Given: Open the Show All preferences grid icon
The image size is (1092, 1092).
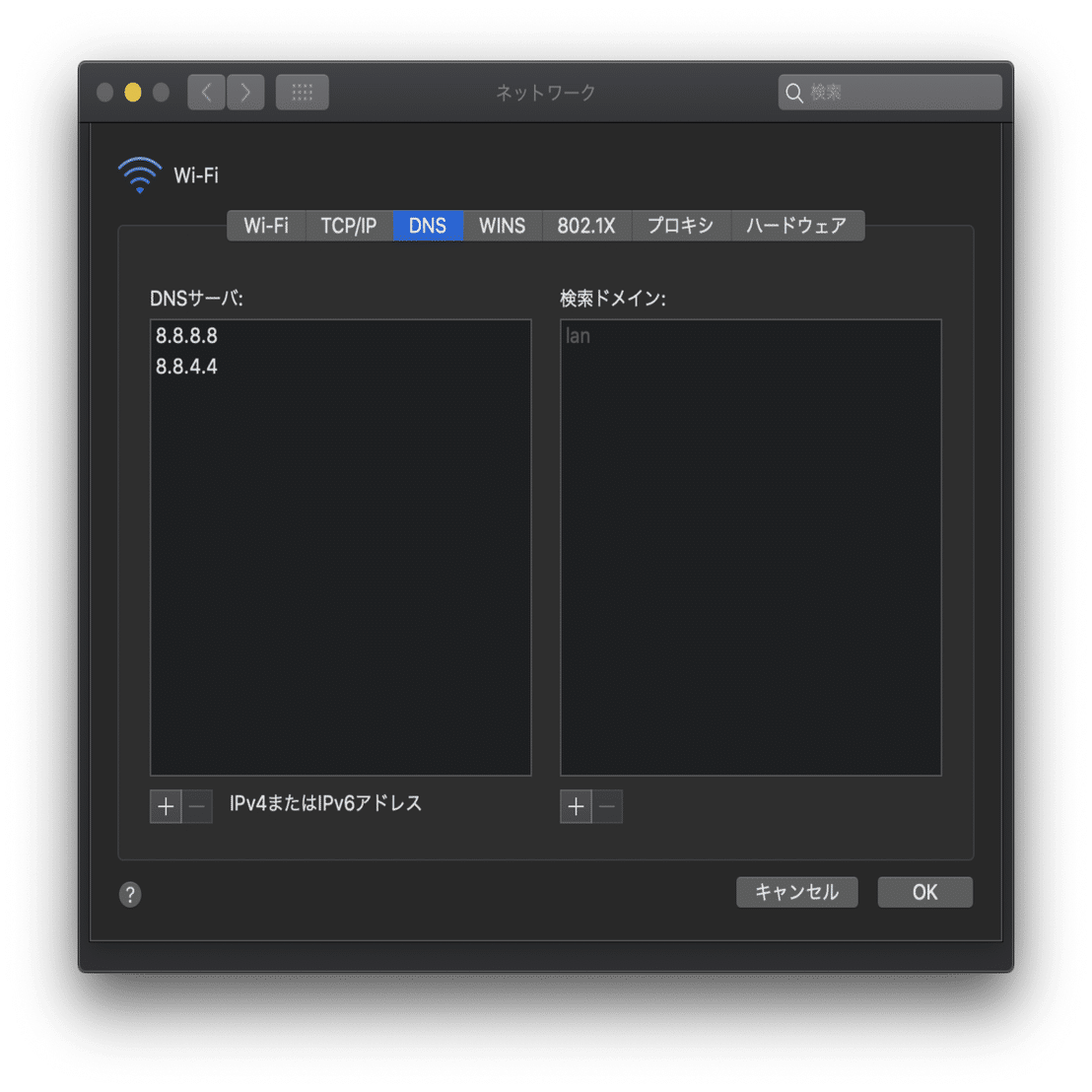Looking at the screenshot, I should coord(302,92).
